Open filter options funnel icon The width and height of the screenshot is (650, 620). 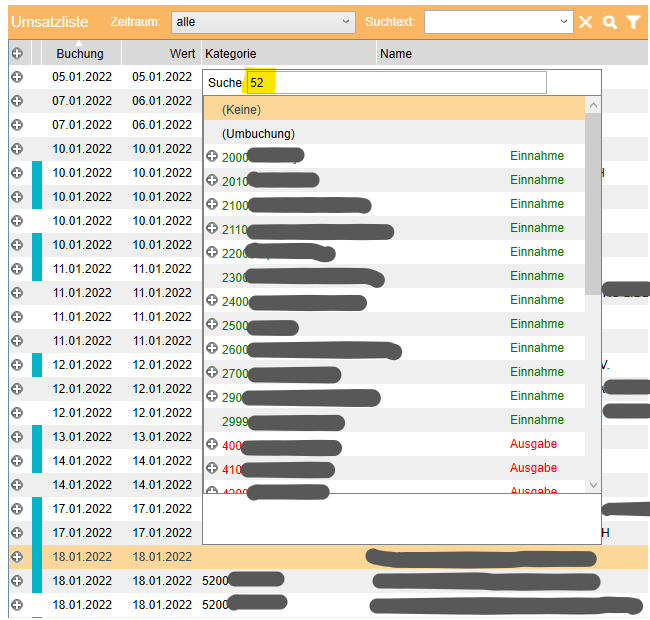(x=633, y=22)
